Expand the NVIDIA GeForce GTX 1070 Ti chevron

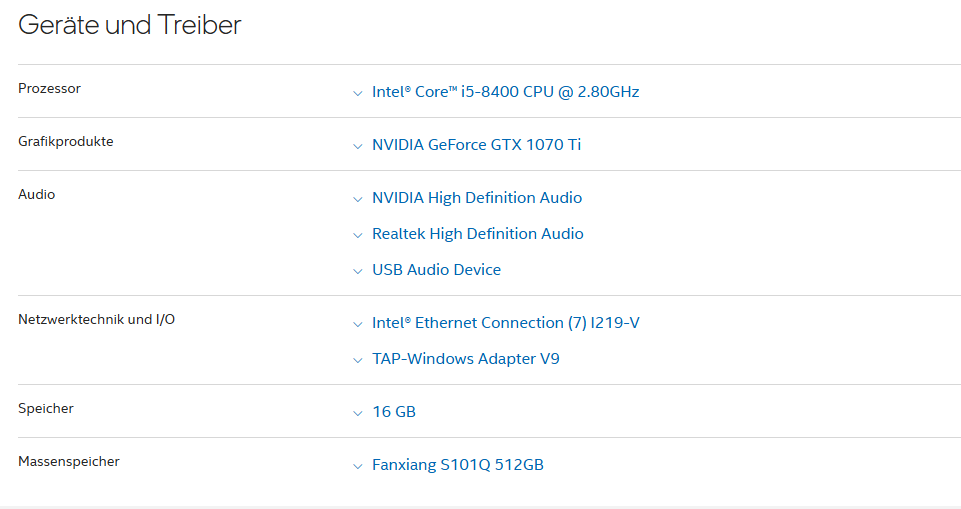358,146
